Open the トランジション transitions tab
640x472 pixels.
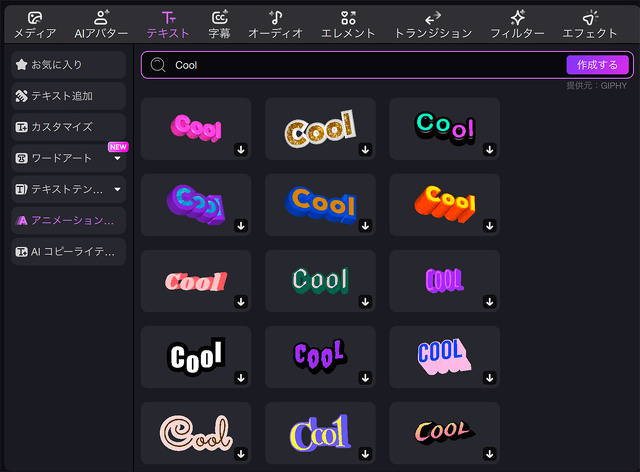pos(433,25)
